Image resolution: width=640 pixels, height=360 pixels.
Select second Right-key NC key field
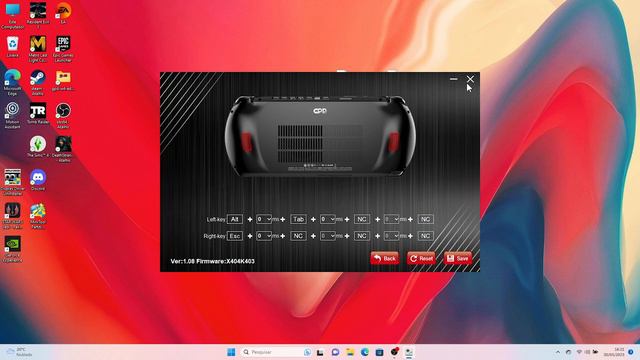point(298,236)
